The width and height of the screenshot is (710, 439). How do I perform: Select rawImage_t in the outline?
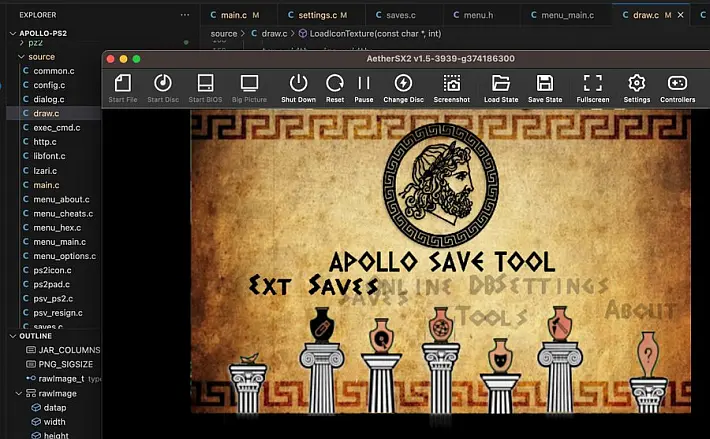point(63,379)
